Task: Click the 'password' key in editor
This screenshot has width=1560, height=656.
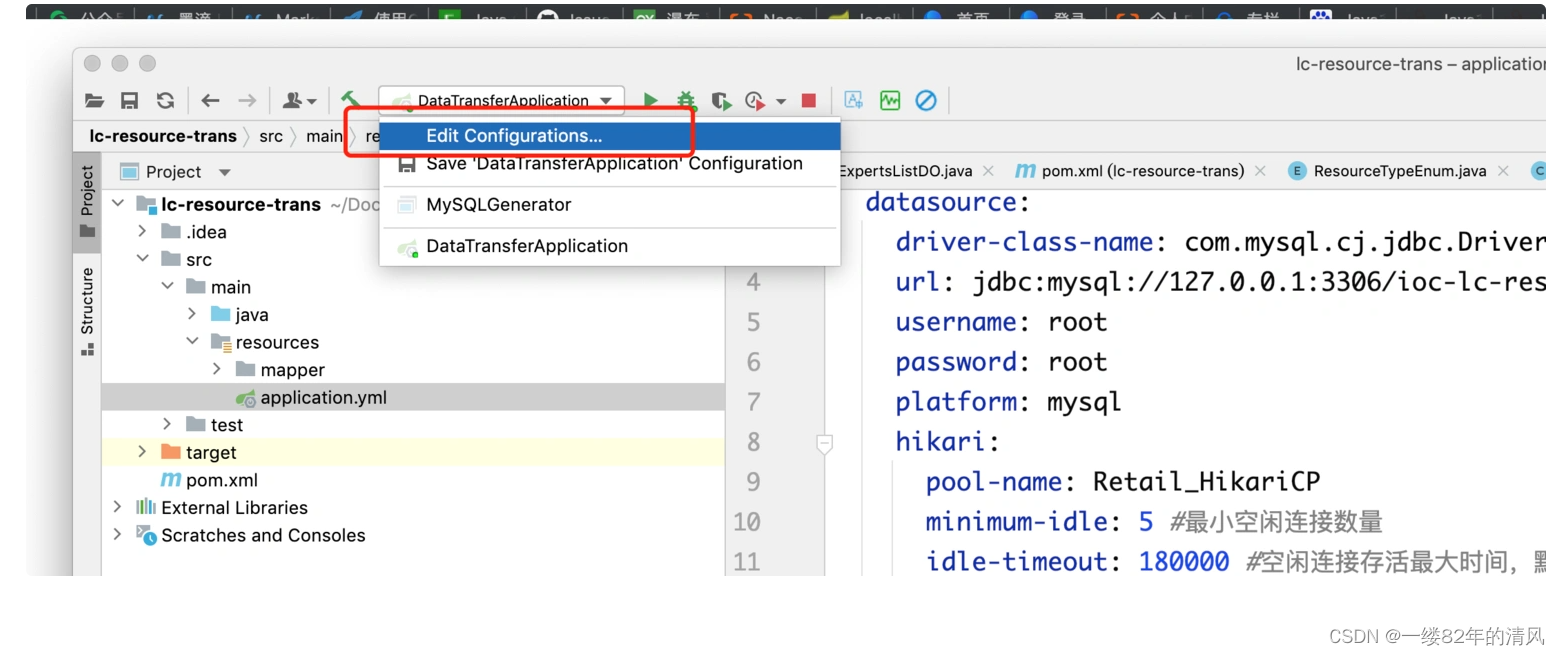Action: pos(956,363)
